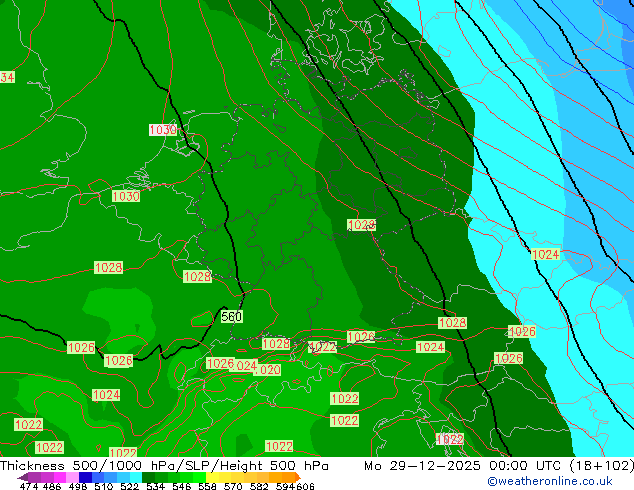634x490 pixels.
Task: Select the cyan swatch left of the greens
Action: (x=136, y=477)
